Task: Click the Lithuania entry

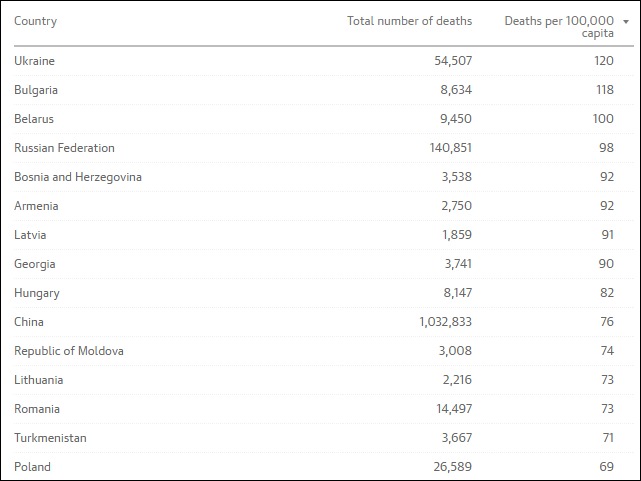Action: pos(38,380)
